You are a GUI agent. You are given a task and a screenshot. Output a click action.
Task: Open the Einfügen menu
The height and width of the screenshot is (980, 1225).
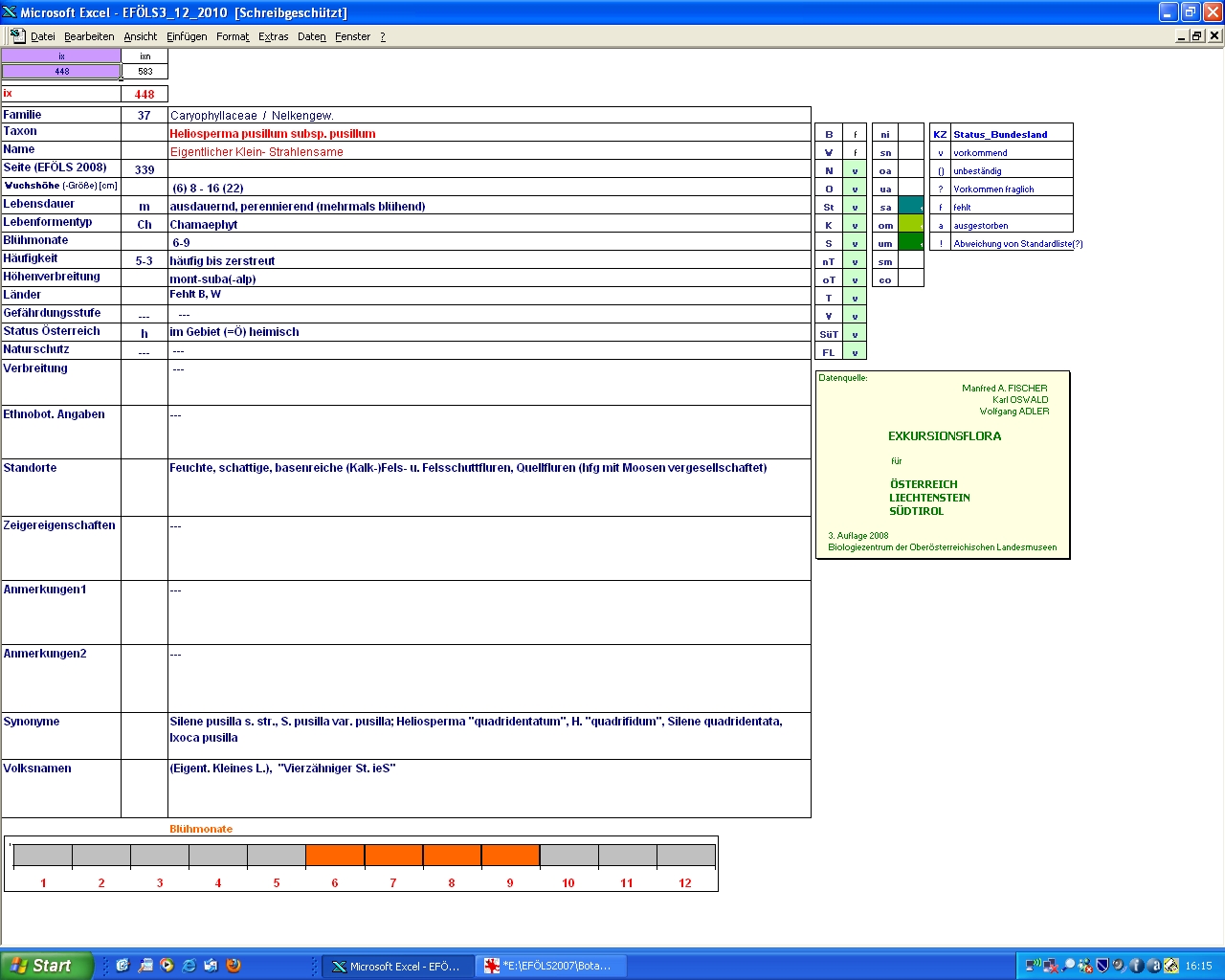coord(187,36)
